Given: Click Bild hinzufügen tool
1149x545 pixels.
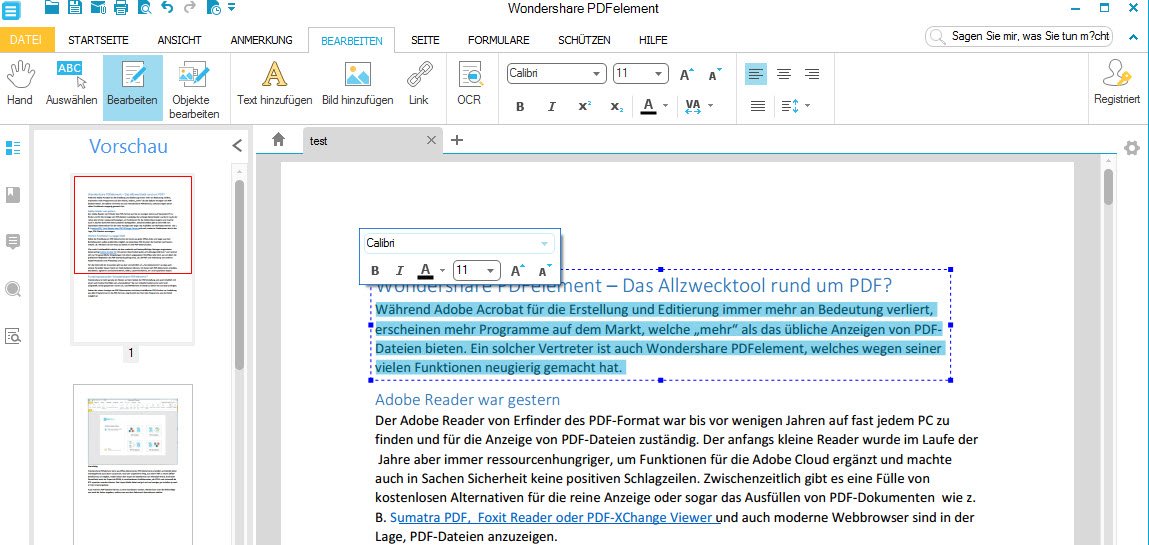Looking at the screenshot, I should click(x=358, y=84).
